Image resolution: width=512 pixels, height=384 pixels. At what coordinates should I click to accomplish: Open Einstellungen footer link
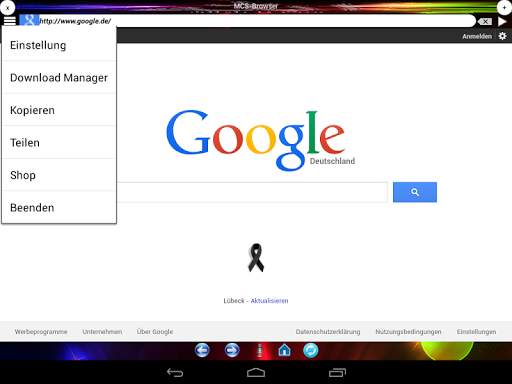pyautogui.click(x=476, y=332)
